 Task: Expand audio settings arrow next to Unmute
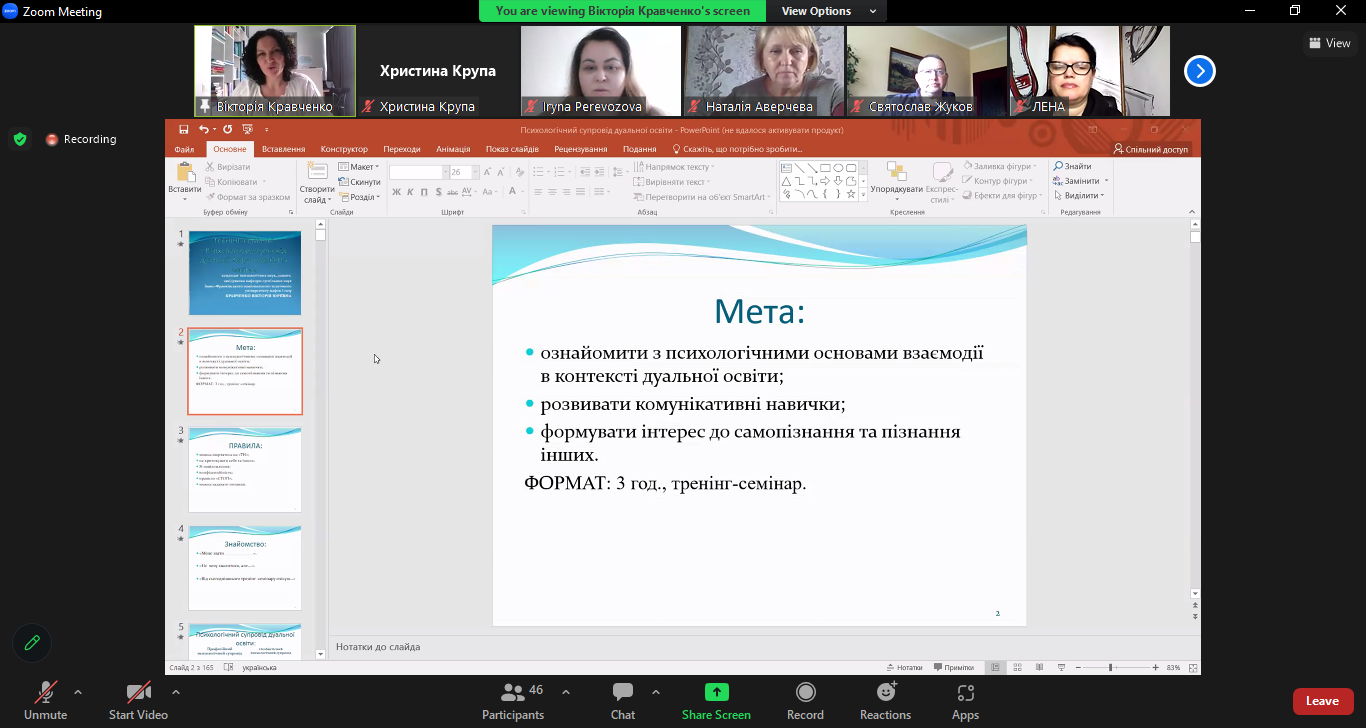[78, 692]
